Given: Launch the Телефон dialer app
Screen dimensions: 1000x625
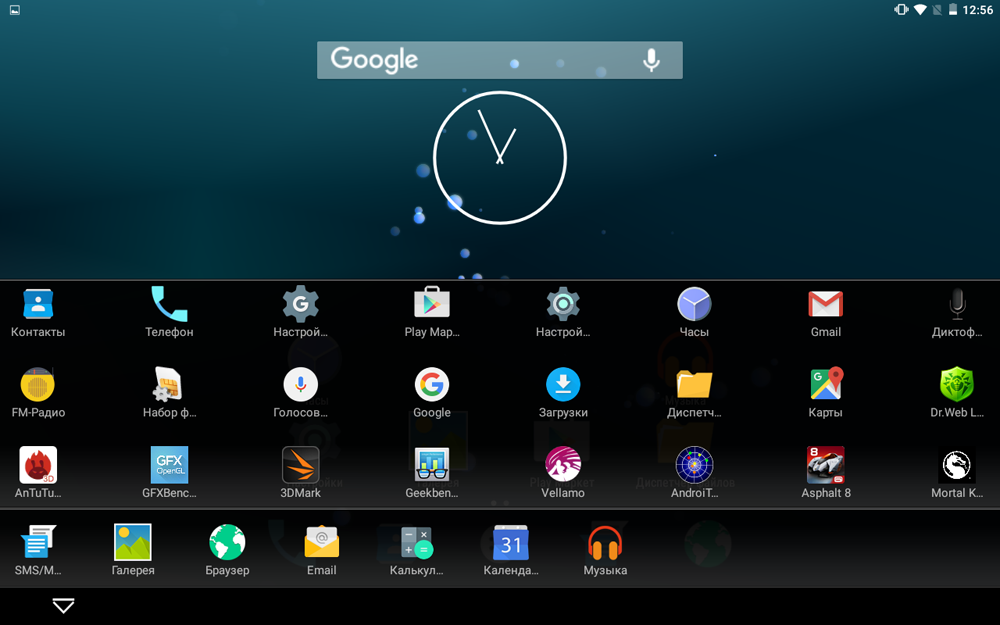Looking at the screenshot, I should coord(169,304).
